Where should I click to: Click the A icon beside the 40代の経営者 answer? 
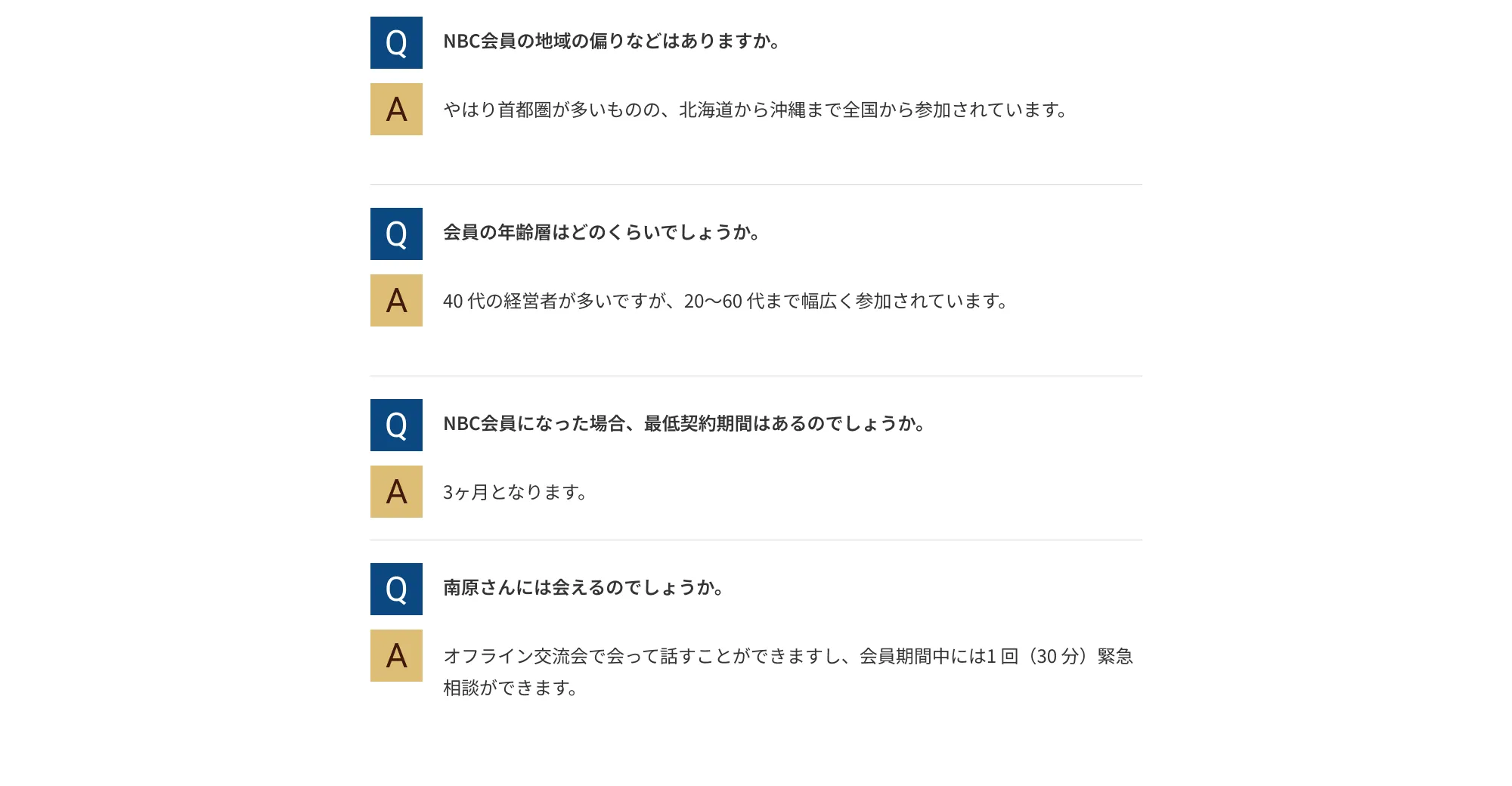pyautogui.click(x=396, y=301)
